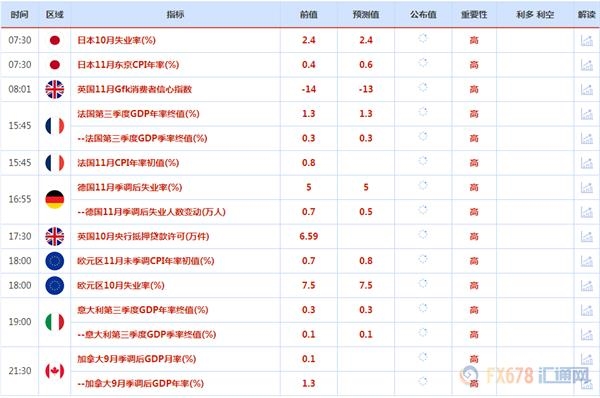Click UK flag in 17:30 row
Image resolution: width=600 pixels, height=398 pixels.
pos(55,236)
